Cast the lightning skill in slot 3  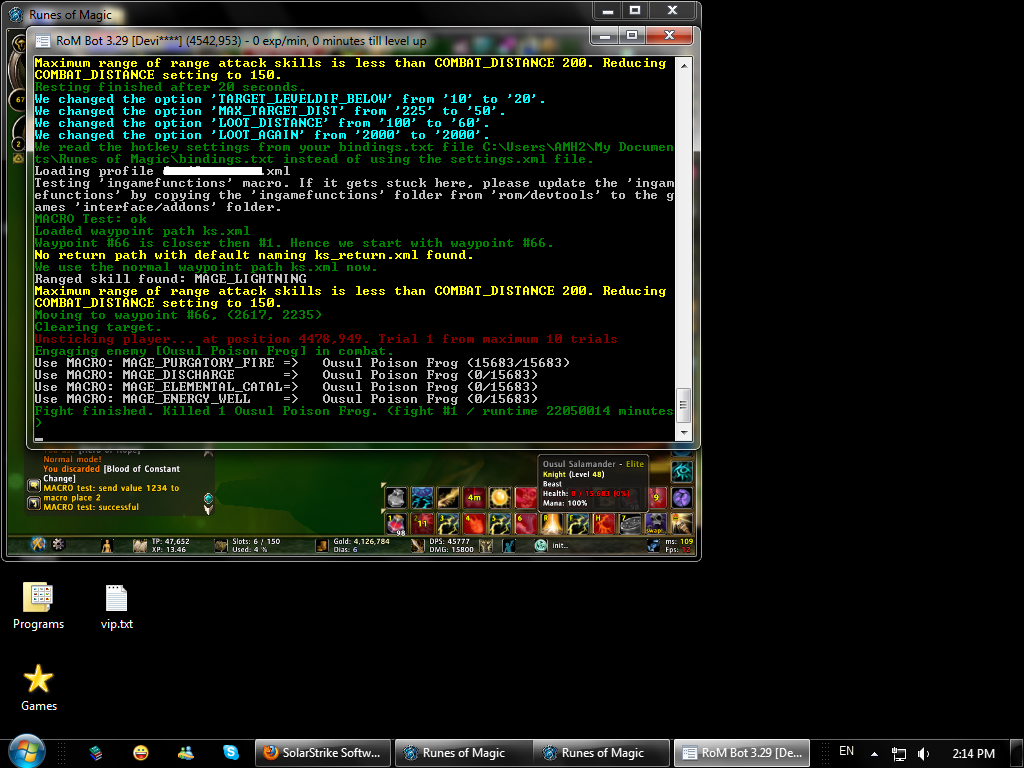point(448,524)
